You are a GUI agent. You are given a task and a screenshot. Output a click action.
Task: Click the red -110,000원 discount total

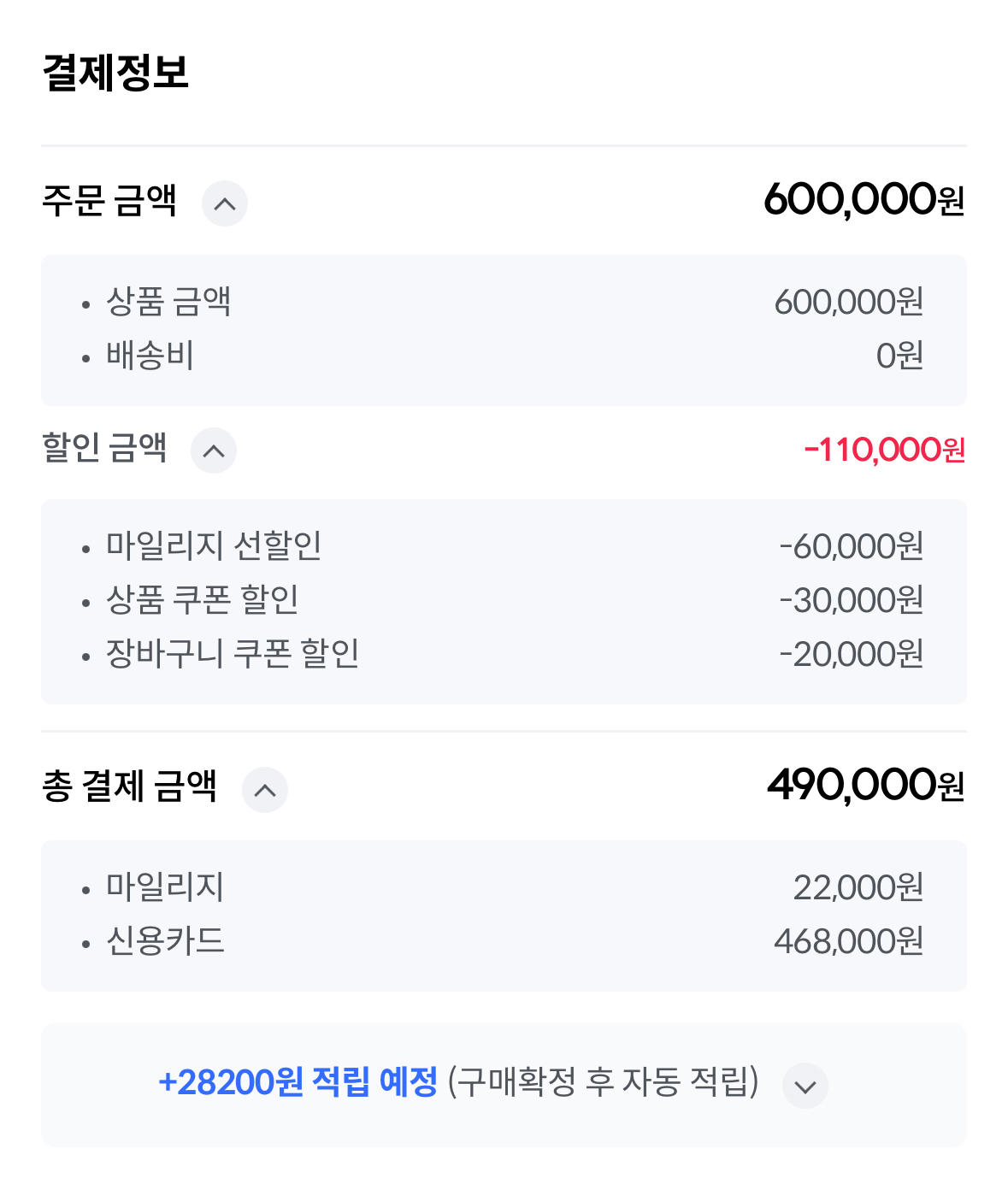coord(884,450)
